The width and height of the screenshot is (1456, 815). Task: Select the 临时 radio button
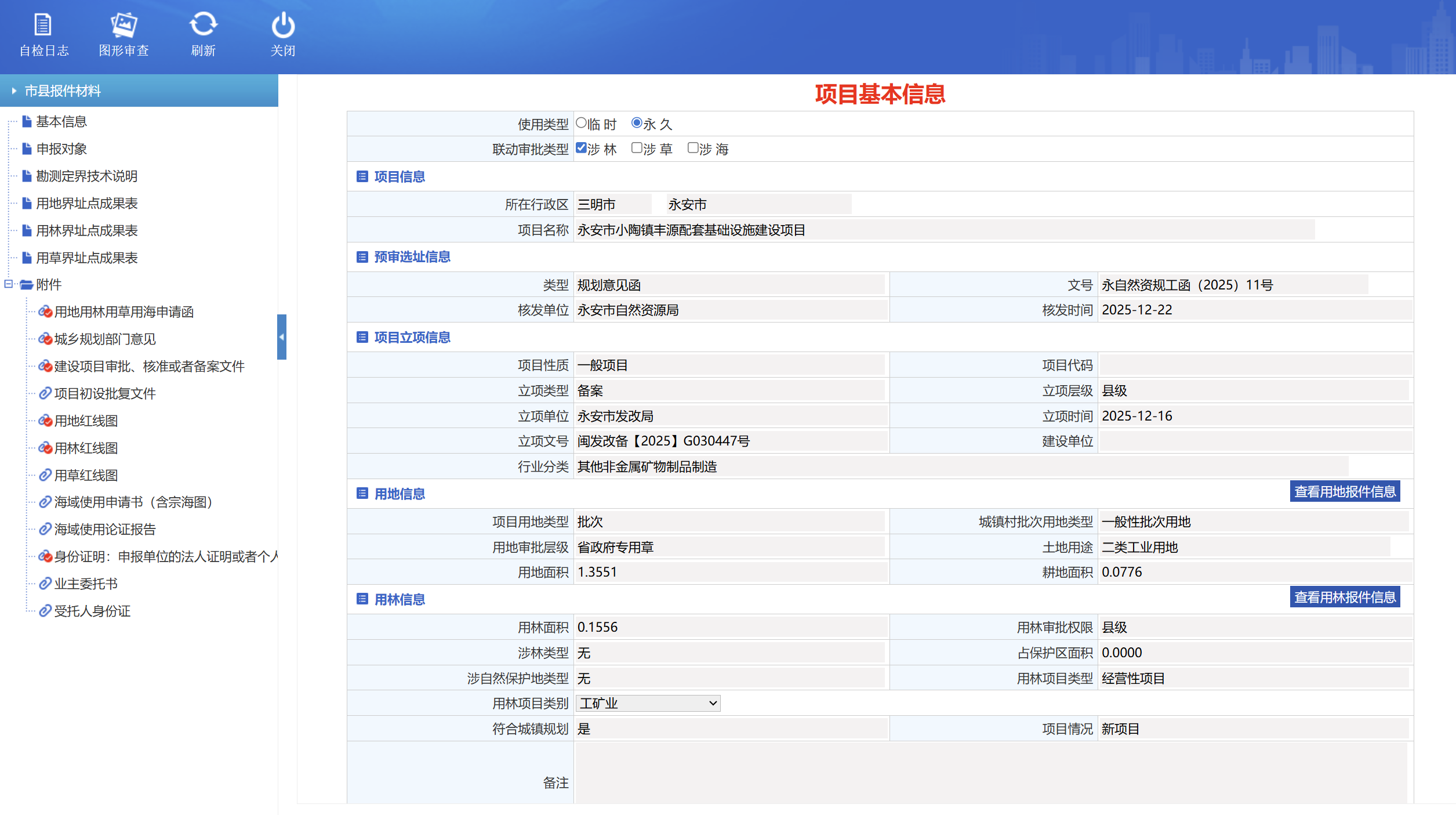click(x=581, y=123)
